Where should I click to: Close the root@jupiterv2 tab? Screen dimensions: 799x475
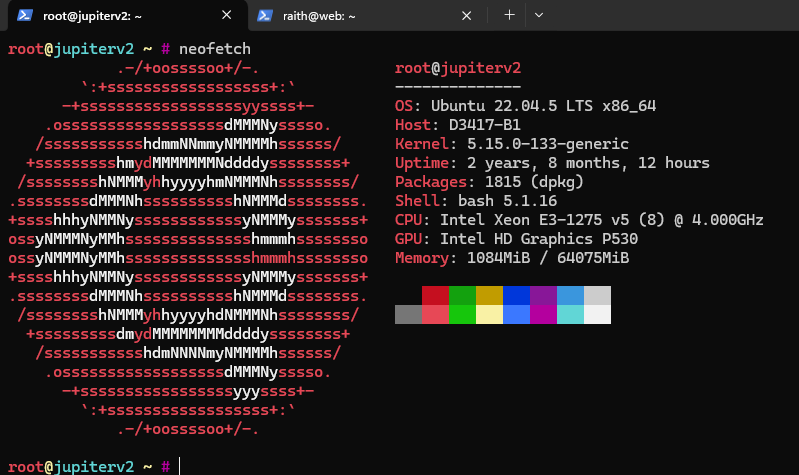coord(227,15)
